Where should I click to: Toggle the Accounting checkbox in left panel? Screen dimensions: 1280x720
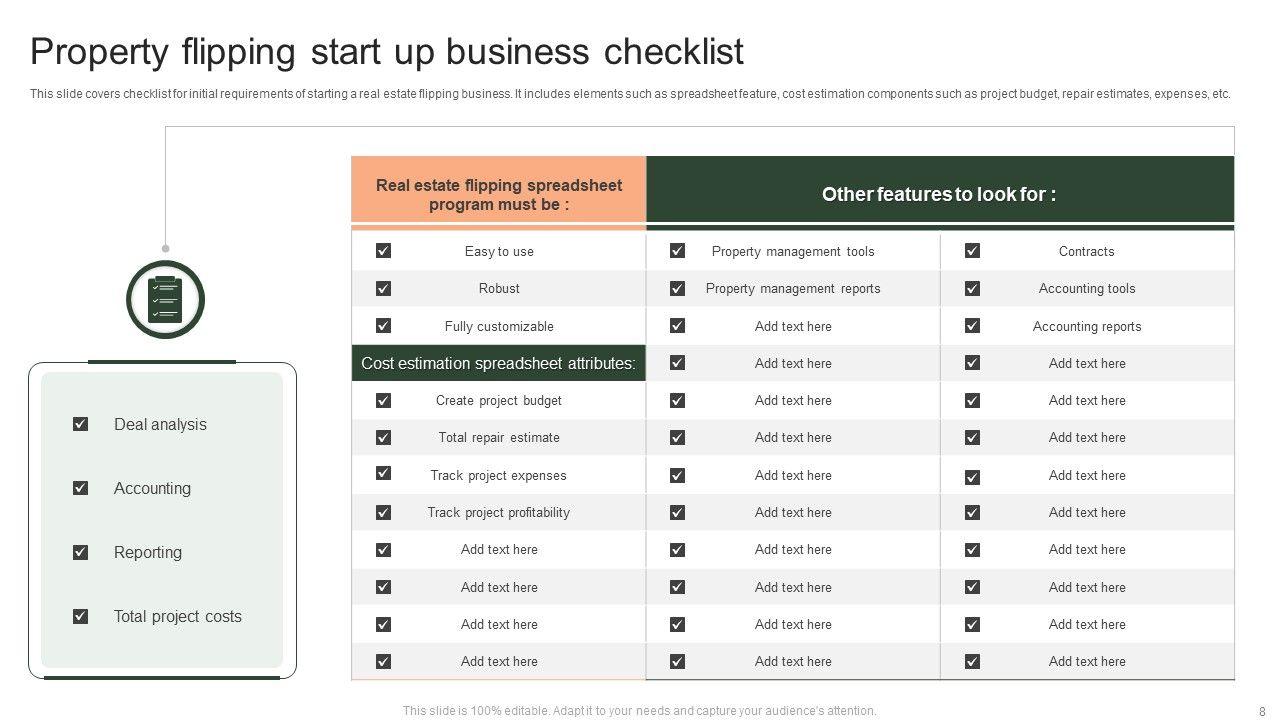click(x=81, y=488)
